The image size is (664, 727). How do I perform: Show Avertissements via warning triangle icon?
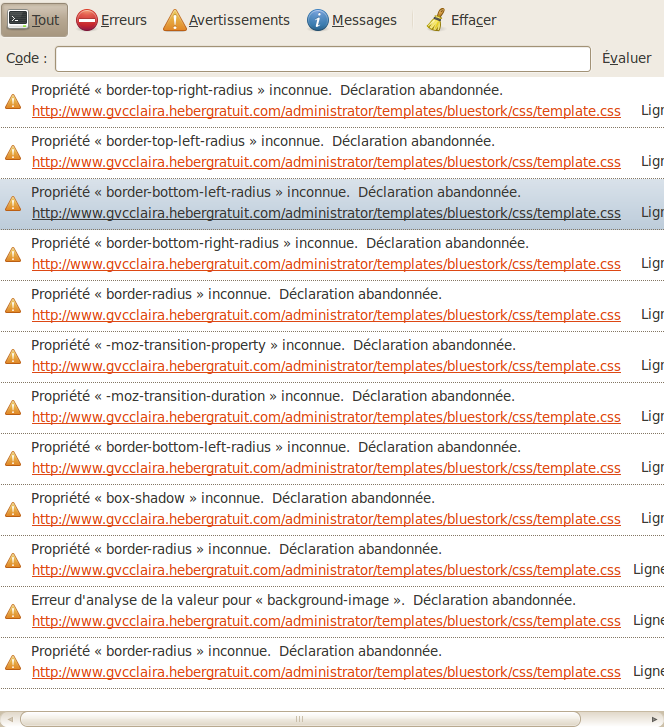[x=174, y=20]
